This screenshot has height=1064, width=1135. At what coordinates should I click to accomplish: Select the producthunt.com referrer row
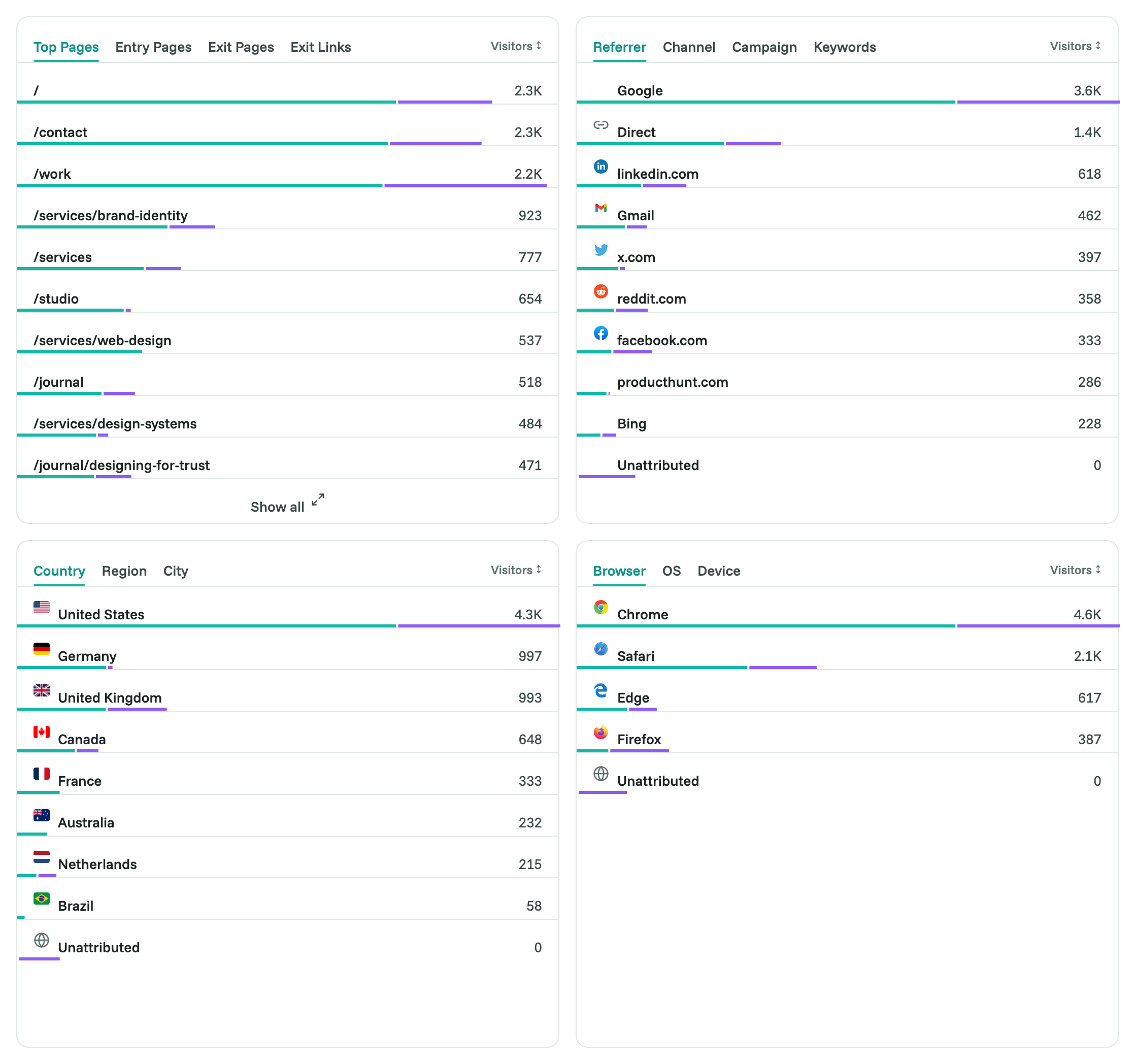[847, 376]
